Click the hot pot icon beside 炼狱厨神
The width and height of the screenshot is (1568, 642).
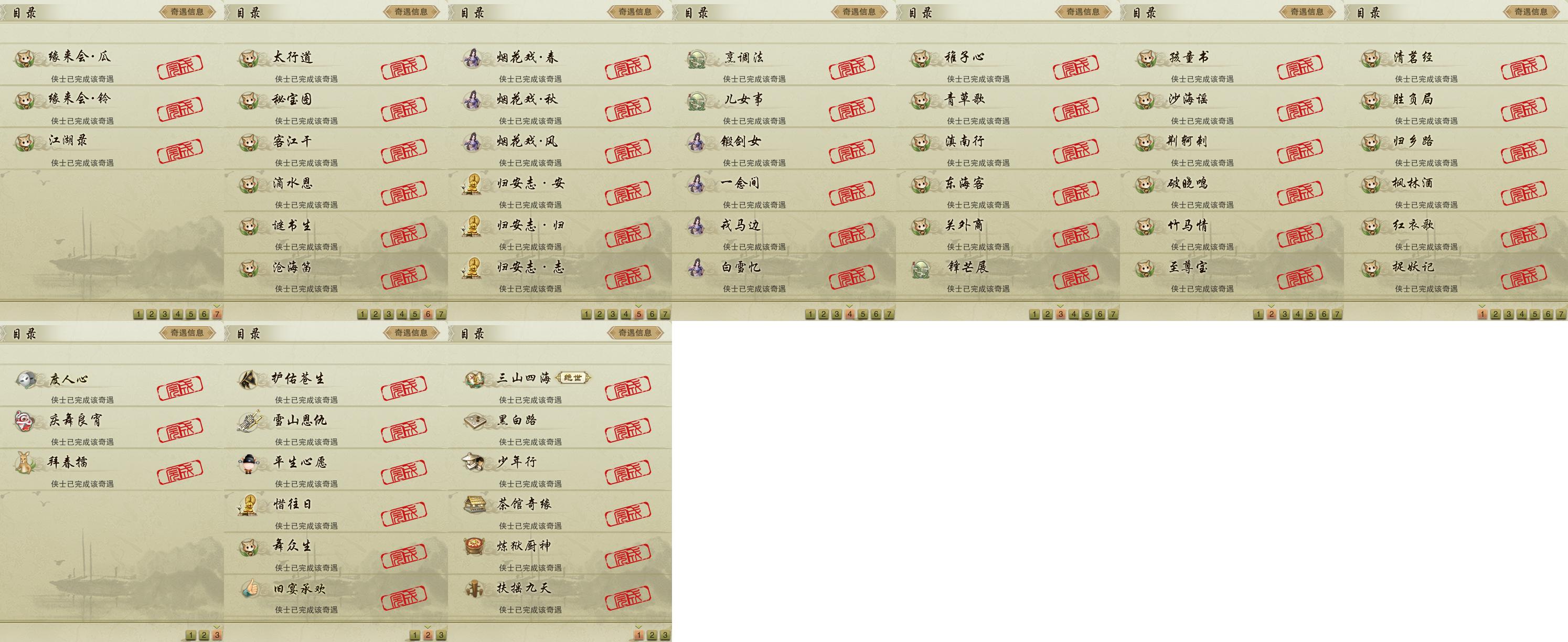tap(474, 547)
